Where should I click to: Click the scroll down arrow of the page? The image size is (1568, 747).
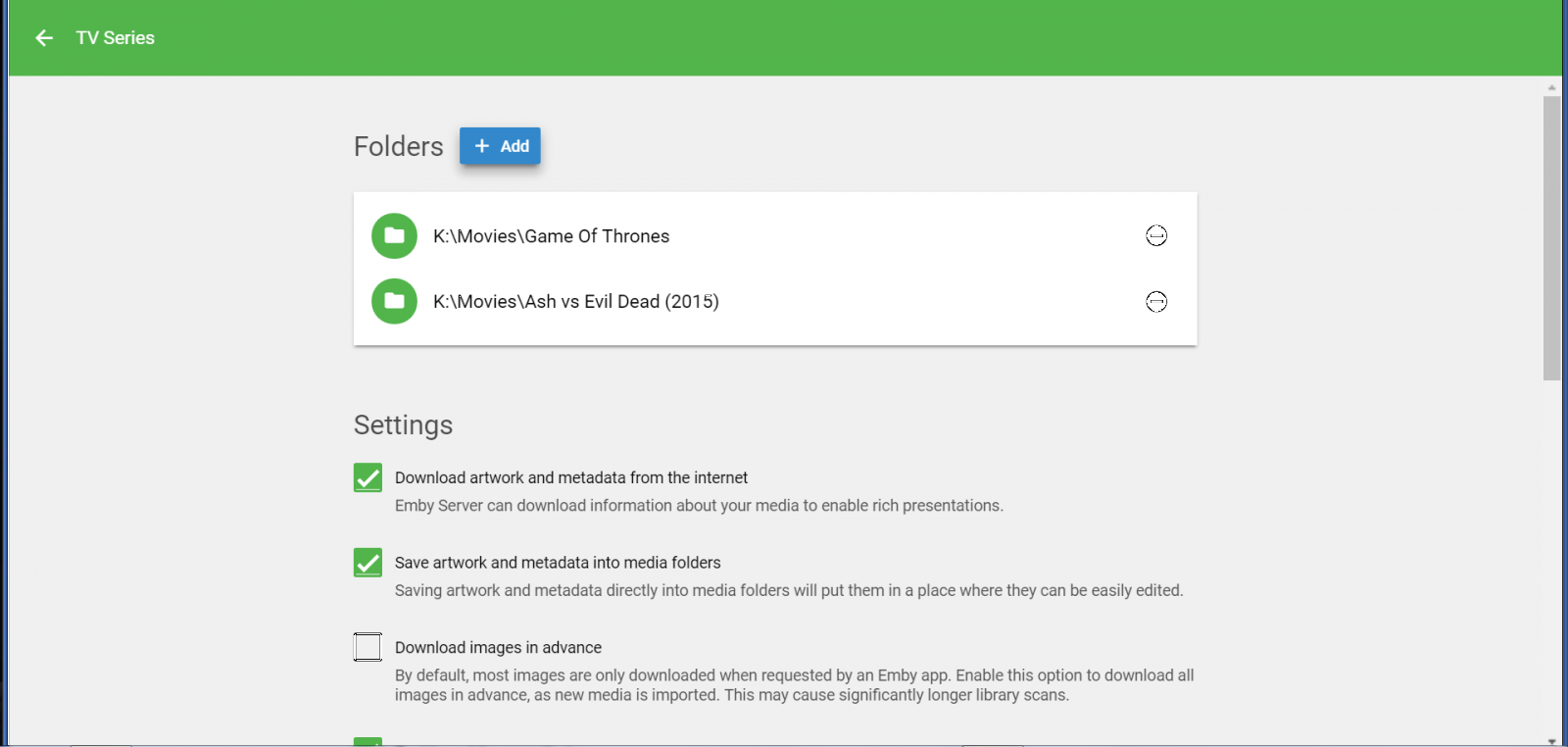coord(1551,741)
